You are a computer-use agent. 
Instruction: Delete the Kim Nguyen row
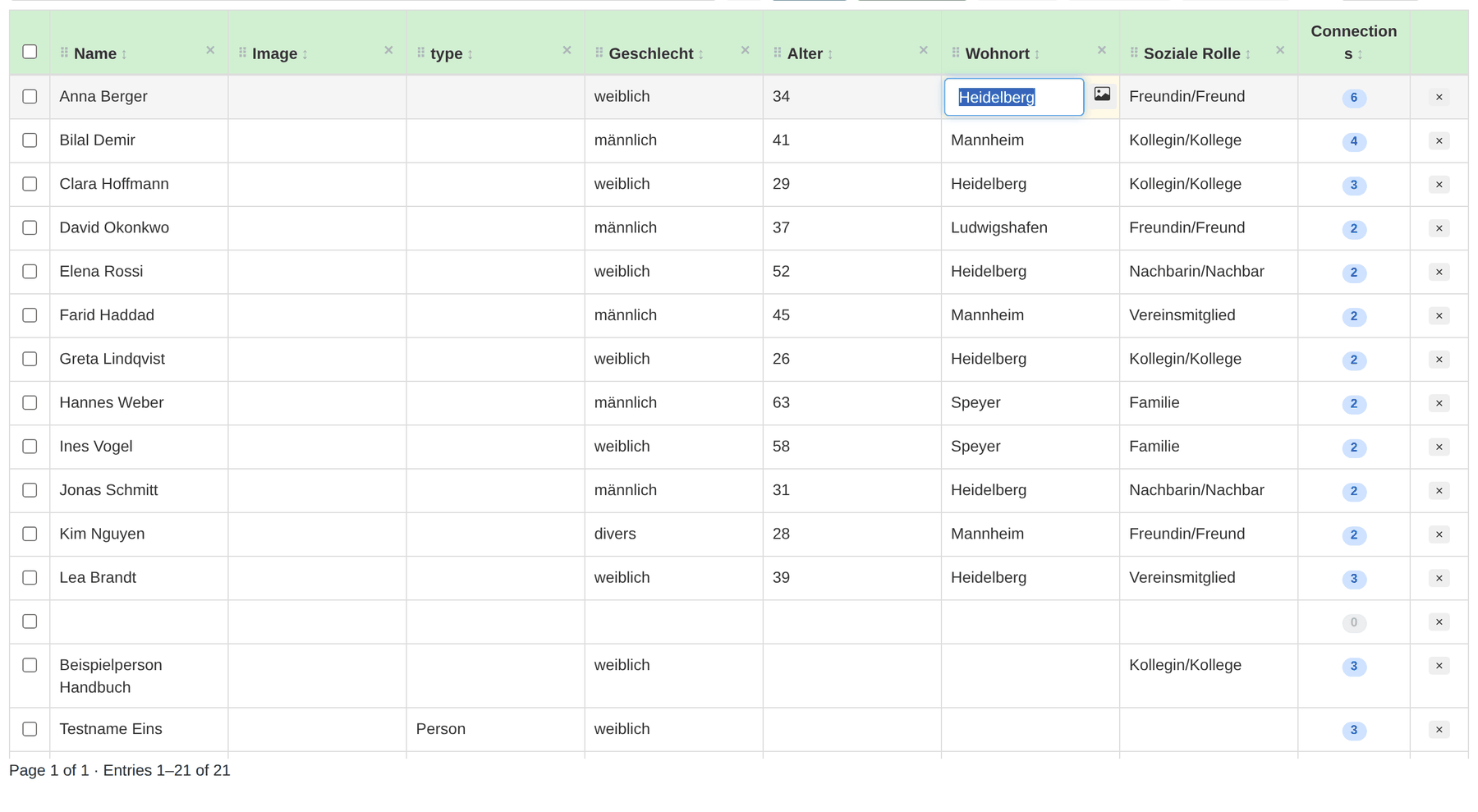coord(1439,534)
